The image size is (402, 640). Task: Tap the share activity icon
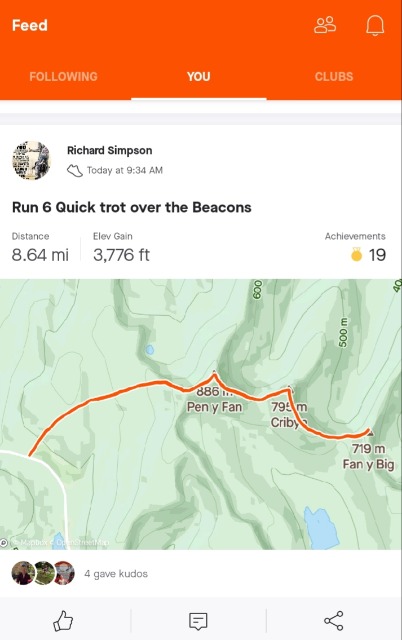click(x=334, y=621)
